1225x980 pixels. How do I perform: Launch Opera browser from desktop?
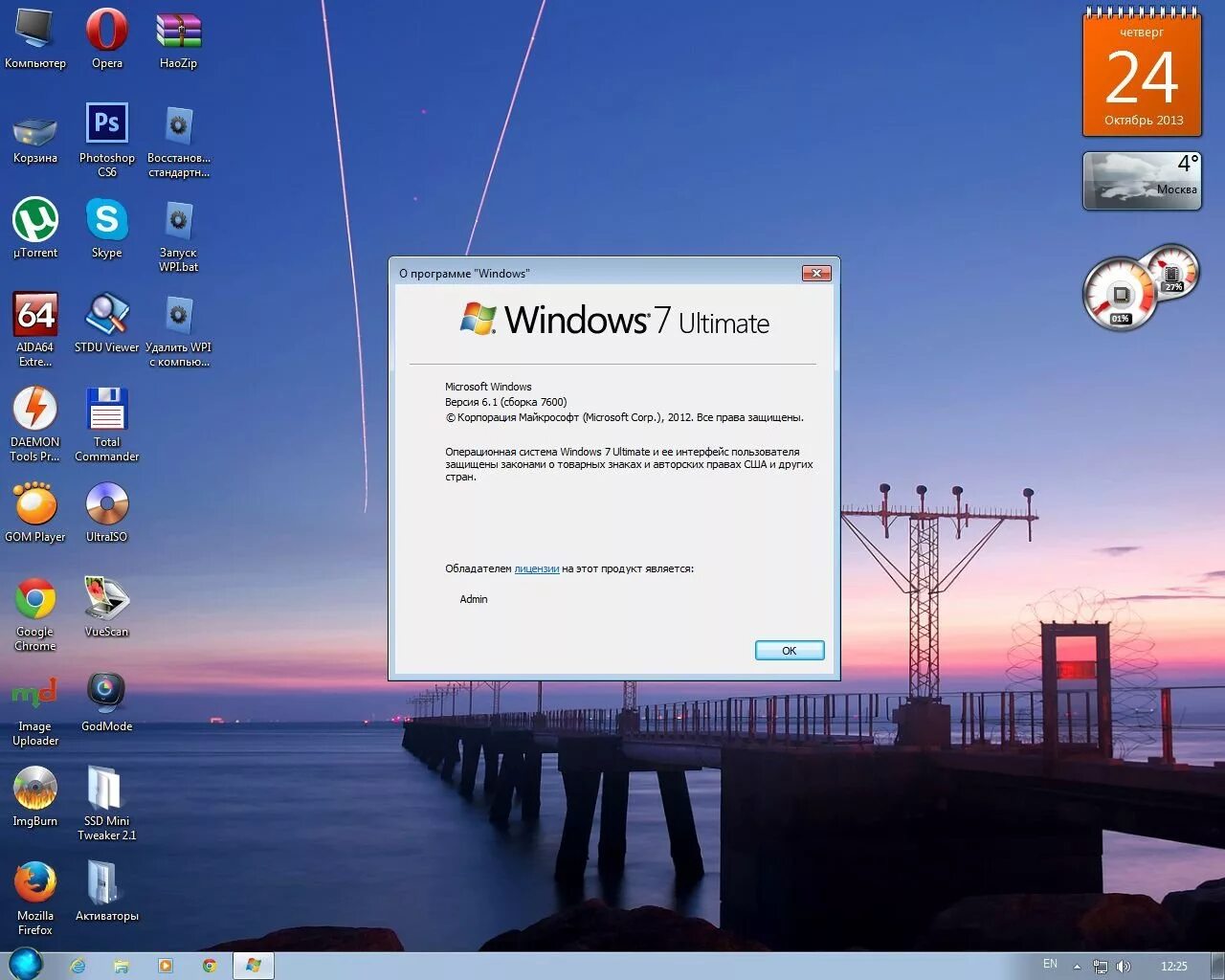[107, 38]
